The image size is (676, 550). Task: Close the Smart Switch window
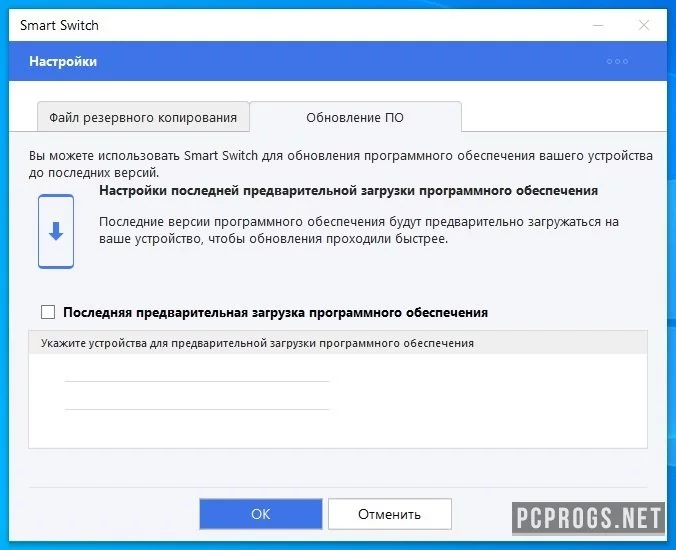(x=644, y=25)
